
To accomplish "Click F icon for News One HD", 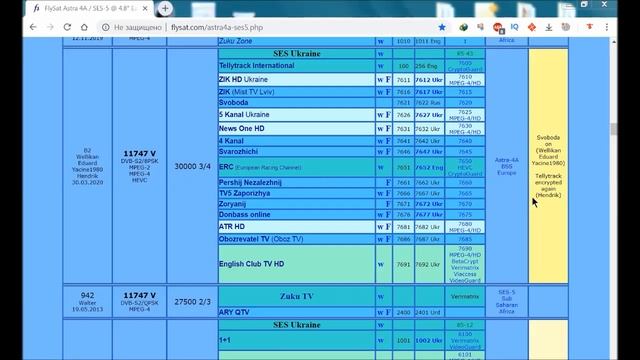I will [388, 129].
